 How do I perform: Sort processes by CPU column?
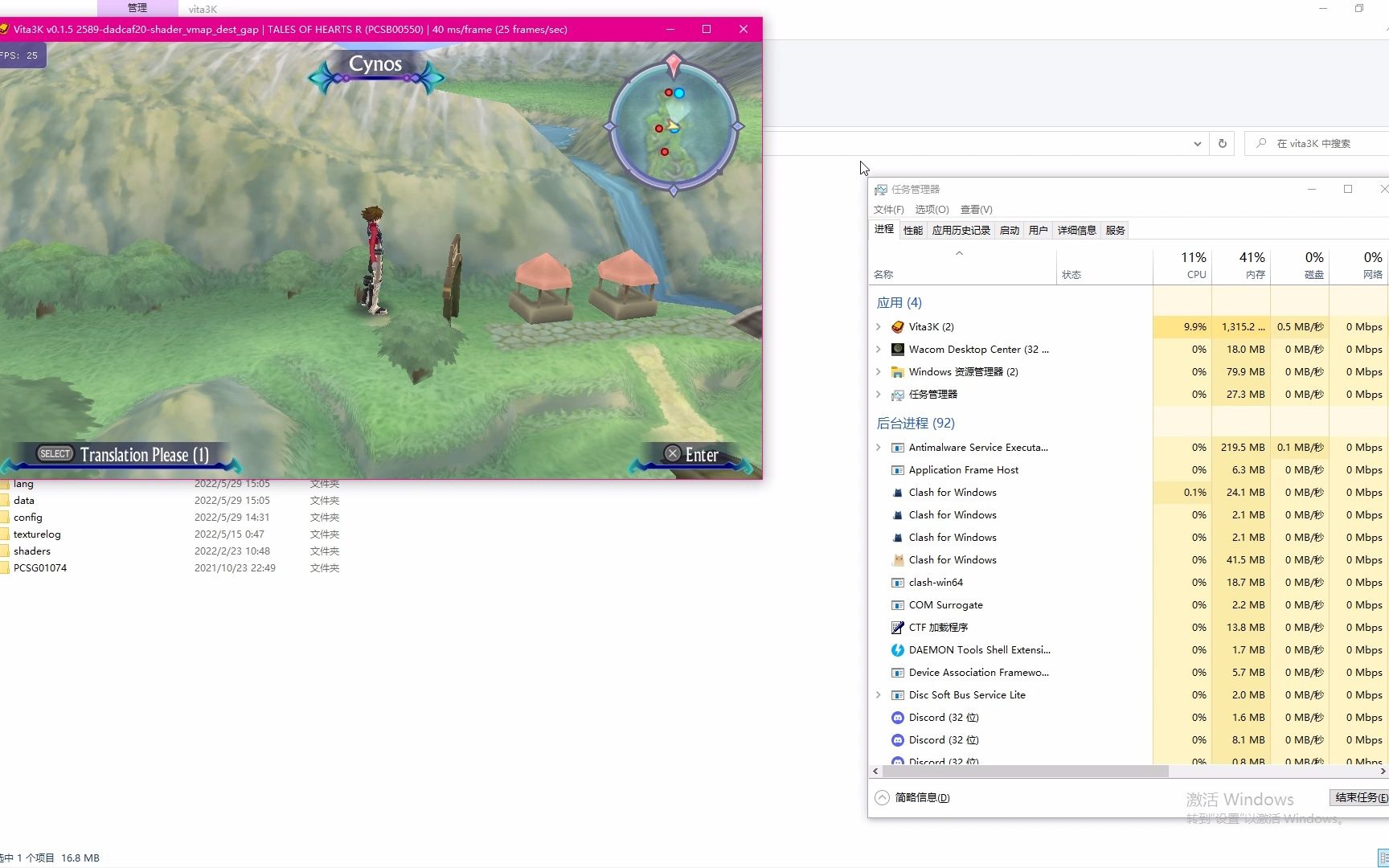tap(1182, 266)
